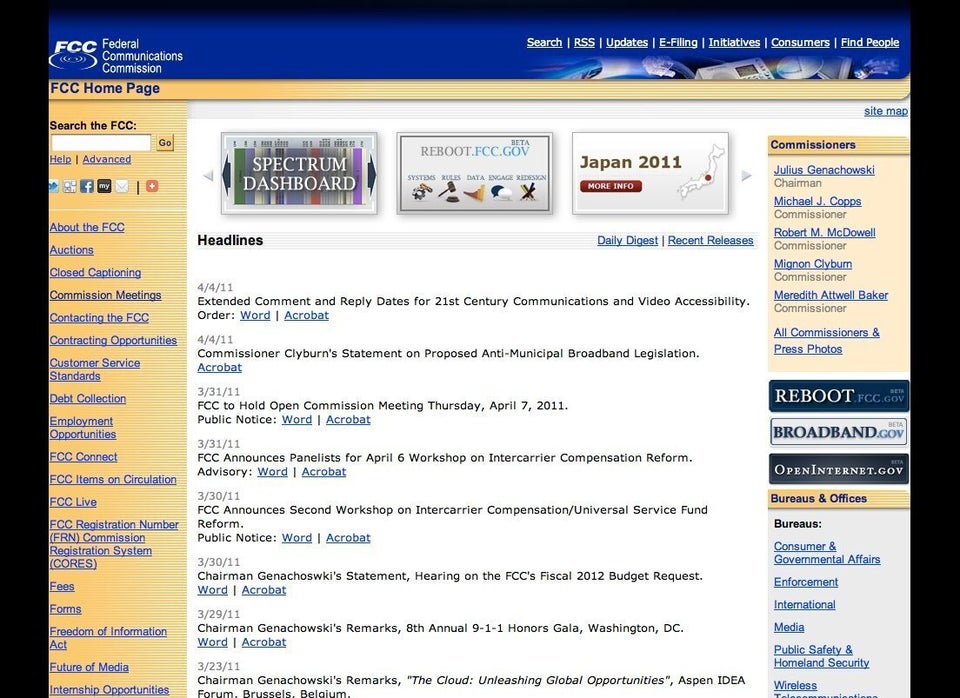The image size is (960, 698).
Task: Open the Spectrum Dashboard thumbnail
Action: coord(299,174)
